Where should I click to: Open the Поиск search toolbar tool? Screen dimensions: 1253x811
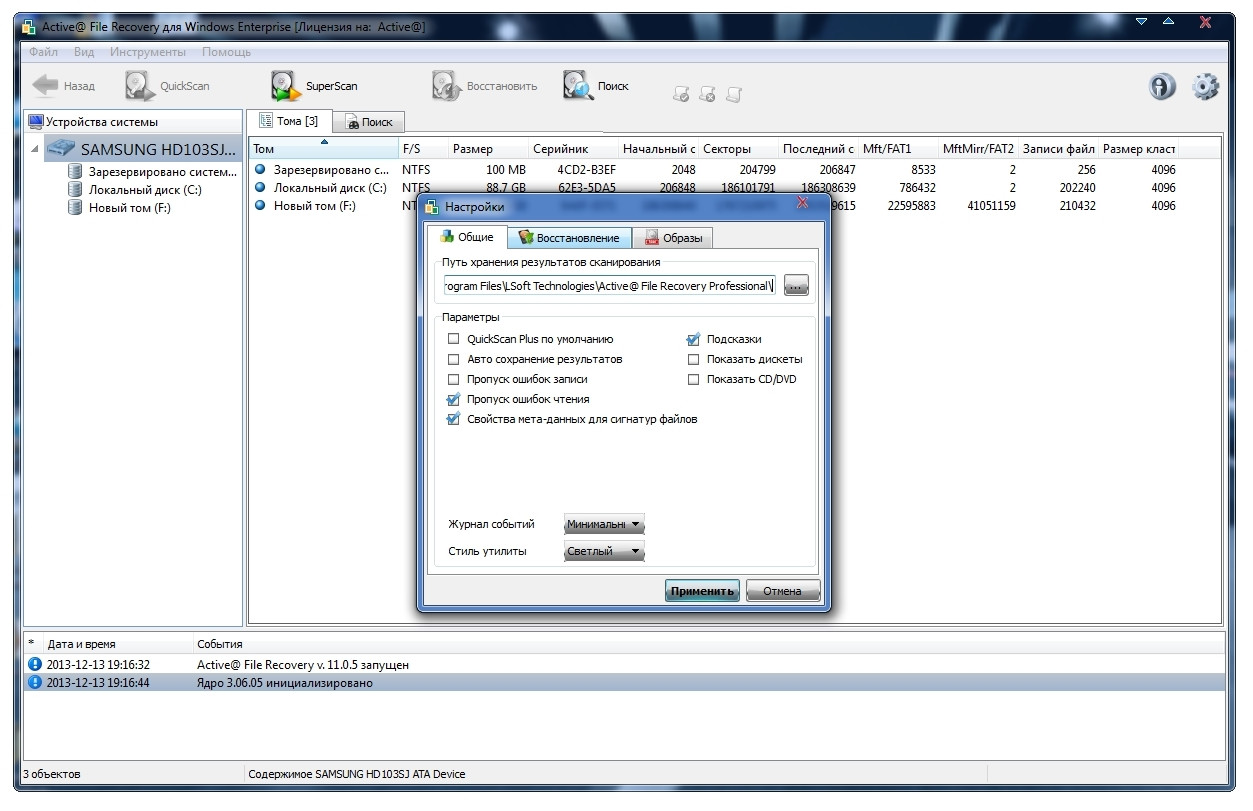(596, 86)
